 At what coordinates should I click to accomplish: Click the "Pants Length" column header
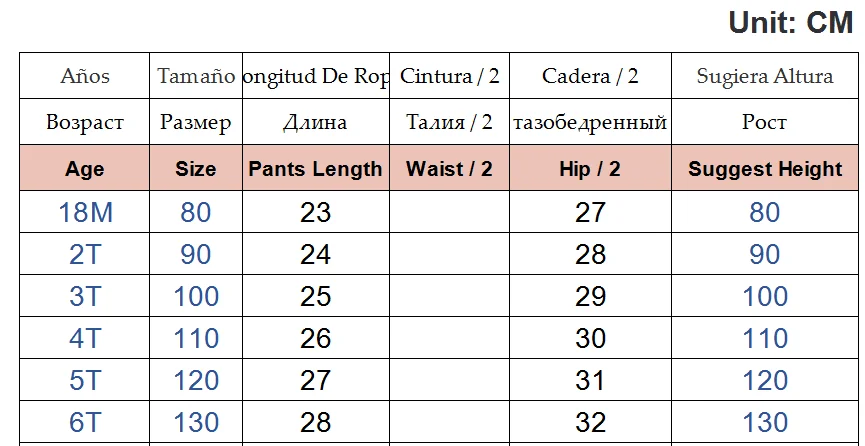(x=315, y=169)
